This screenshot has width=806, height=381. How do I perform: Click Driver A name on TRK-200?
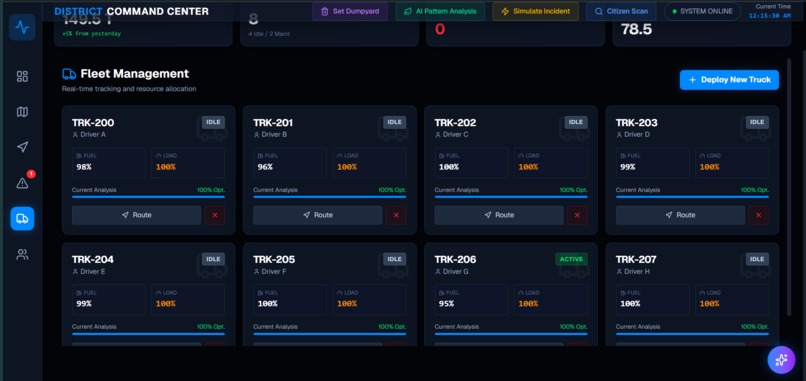coord(93,135)
